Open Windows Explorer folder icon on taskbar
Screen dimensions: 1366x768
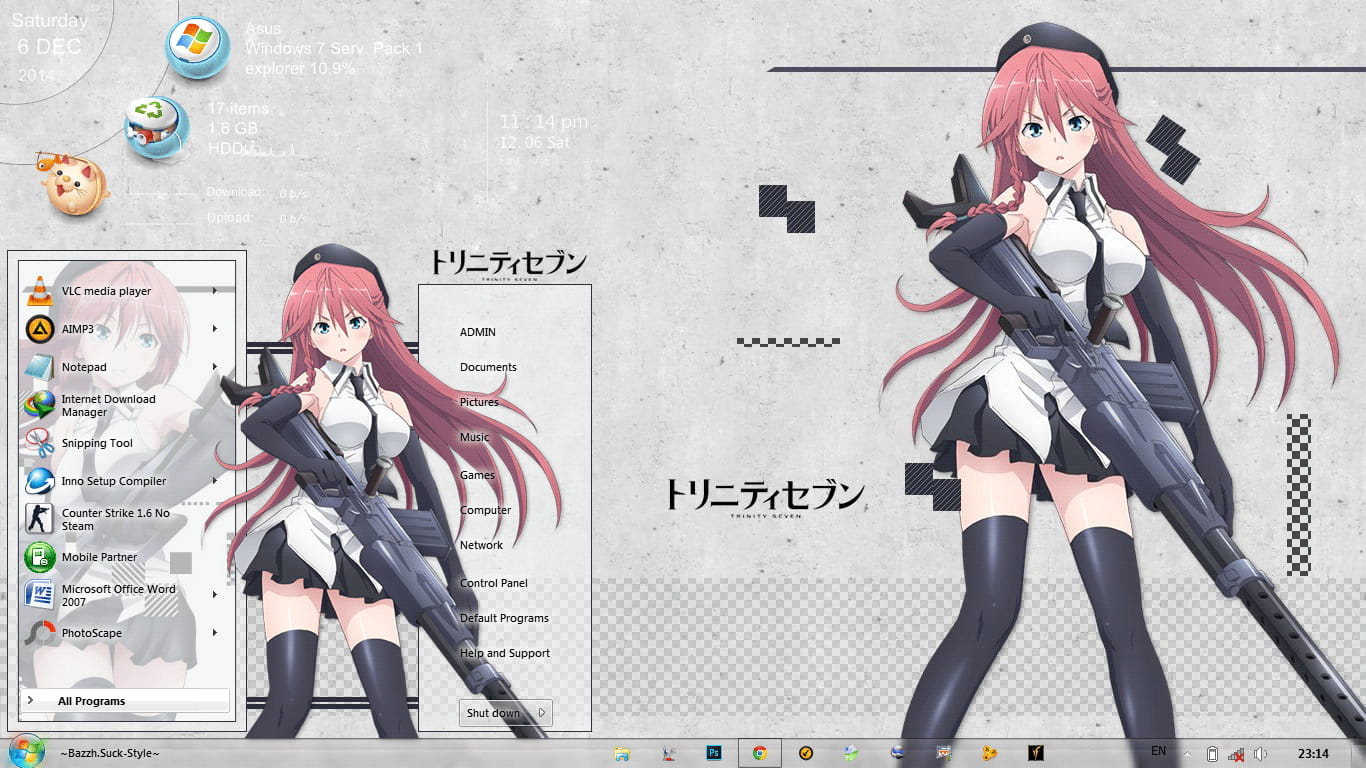623,753
